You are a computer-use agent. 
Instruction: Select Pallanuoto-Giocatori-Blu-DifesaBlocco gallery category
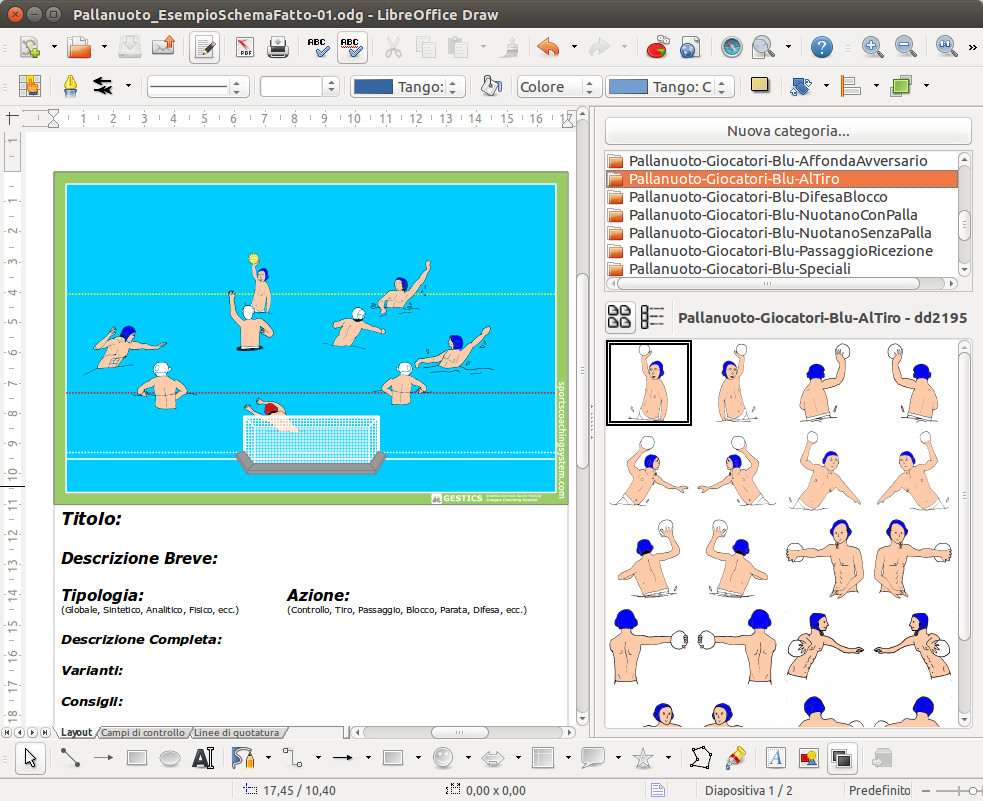click(x=757, y=197)
